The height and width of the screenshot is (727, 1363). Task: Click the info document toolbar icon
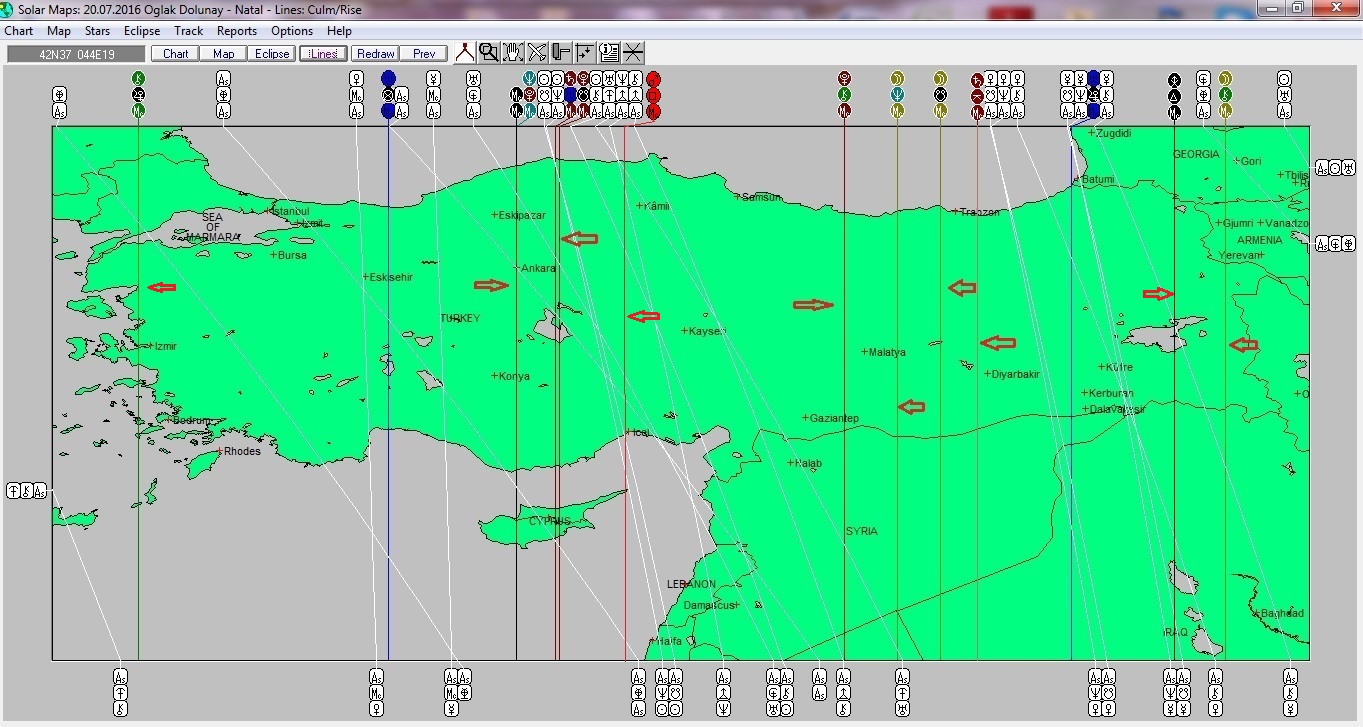(x=609, y=53)
